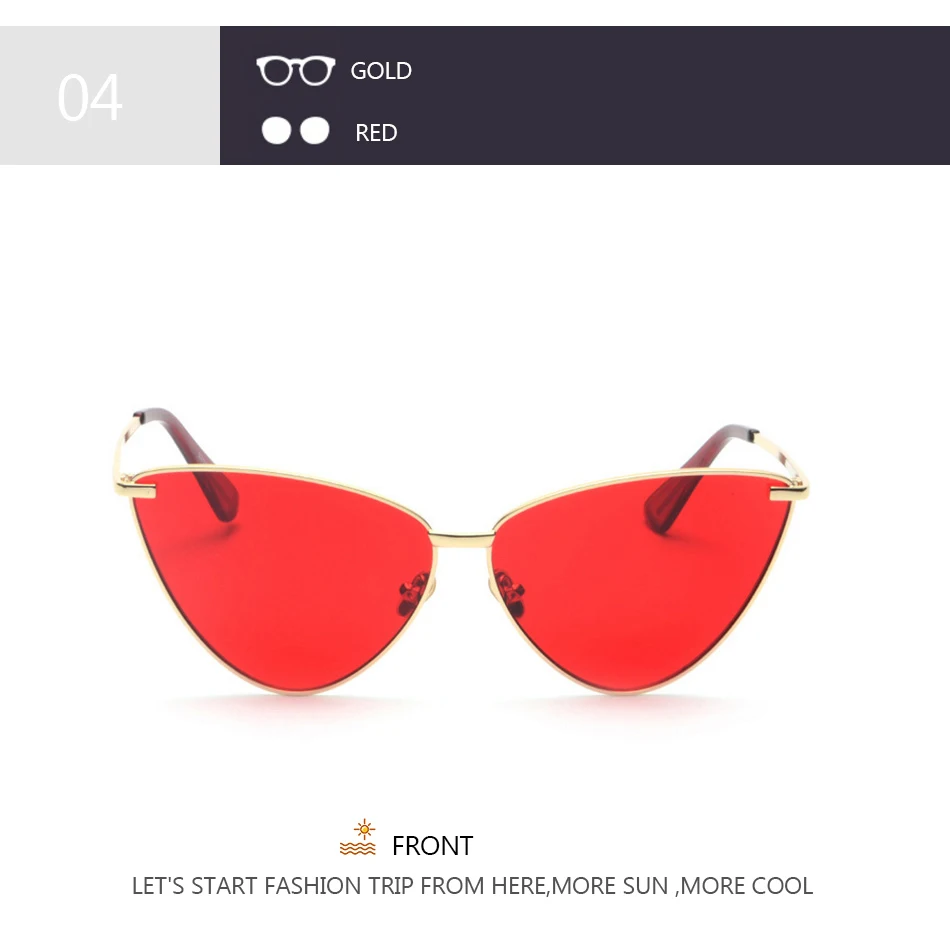Click the sun and waves icon
This screenshot has width=950, height=932.
(358, 838)
